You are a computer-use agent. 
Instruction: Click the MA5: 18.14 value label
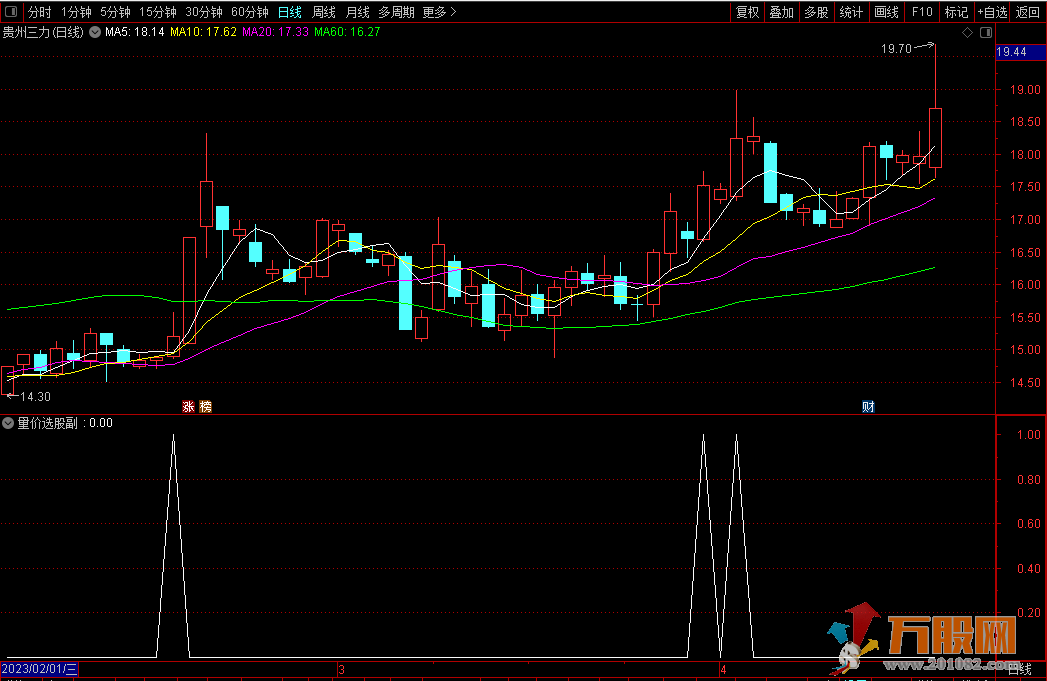click(x=135, y=31)
